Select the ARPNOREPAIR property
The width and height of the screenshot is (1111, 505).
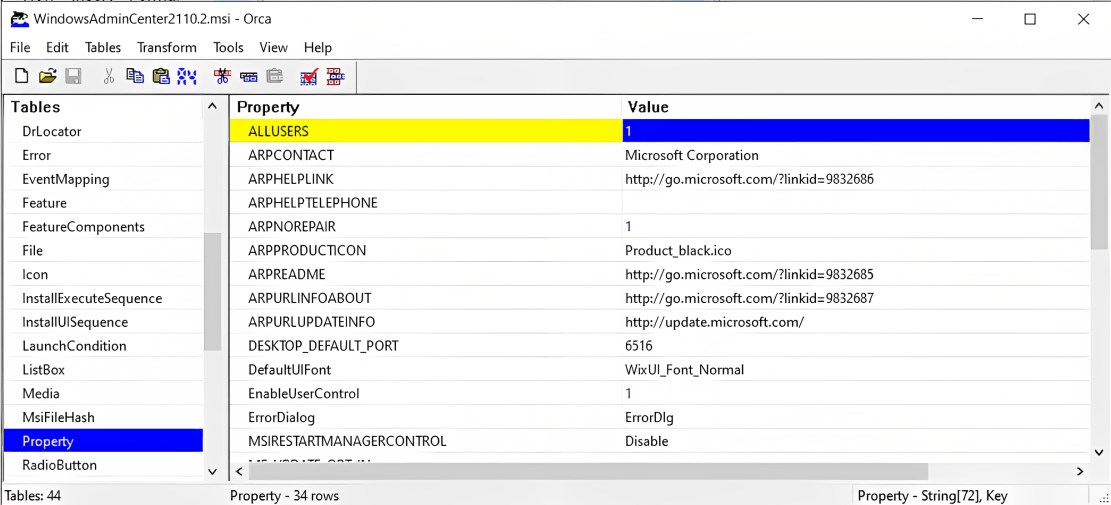click(x=426, y=227)
